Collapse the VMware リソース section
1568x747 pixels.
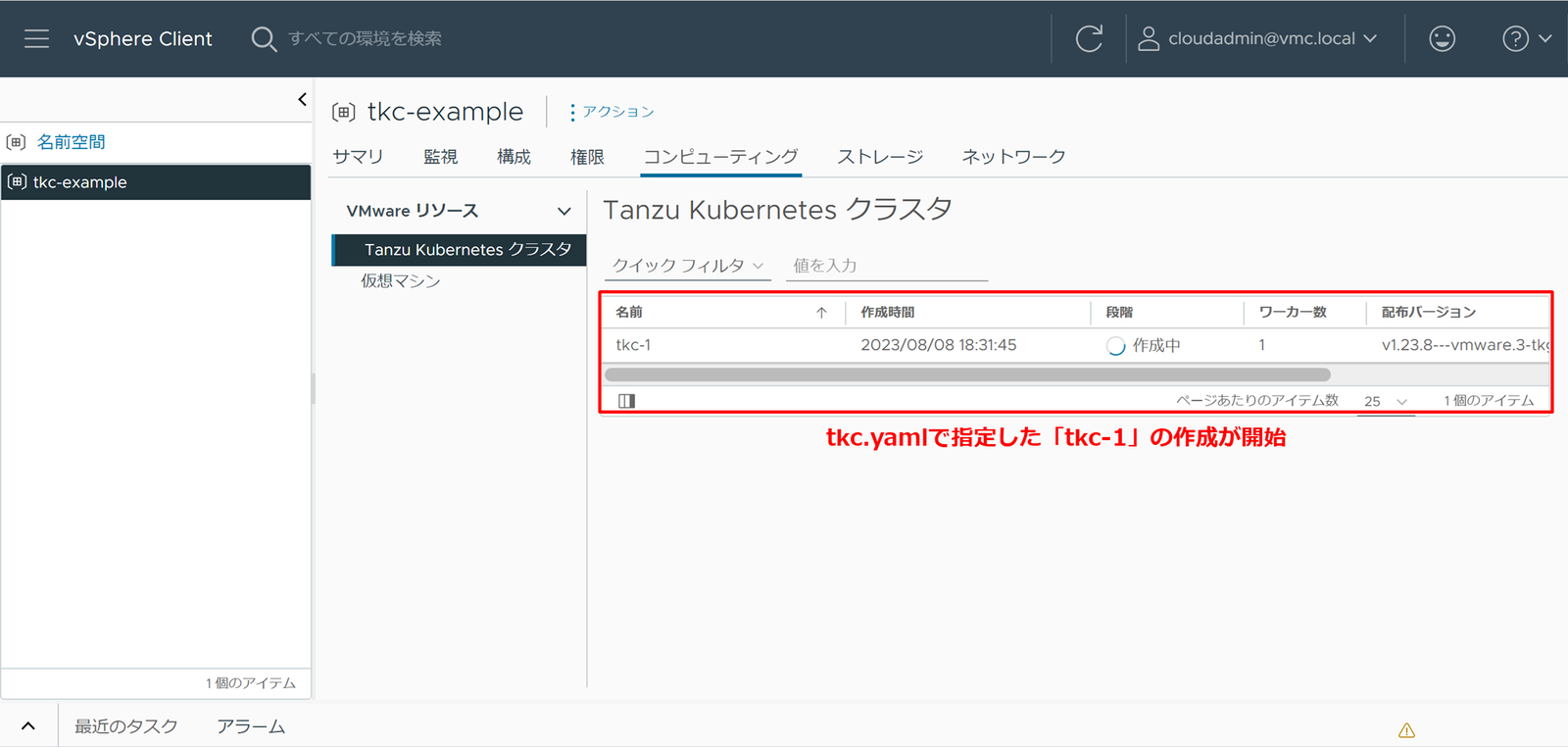tap(563, 211)
